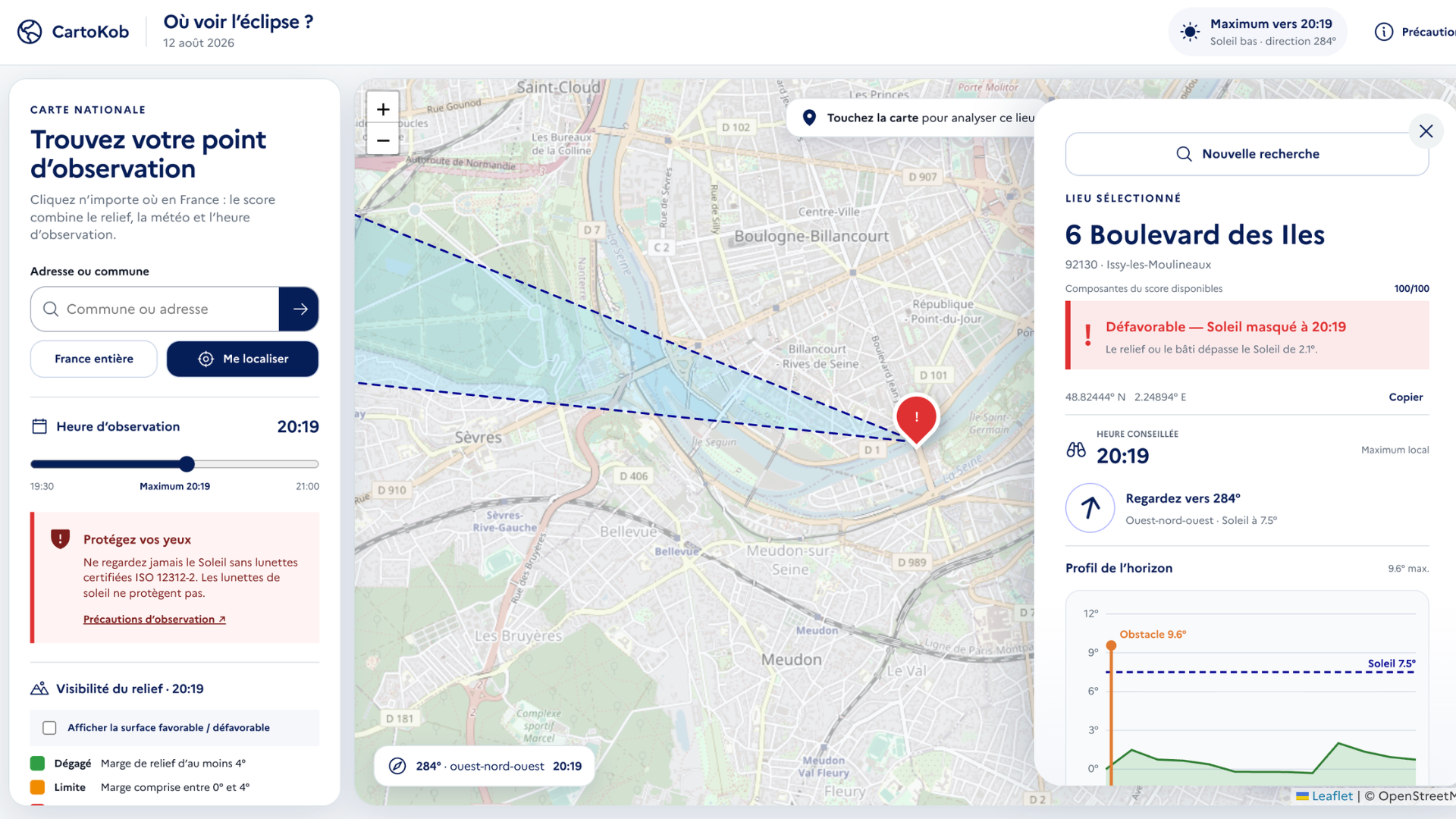Open Précautions d'observation link

(154, 619)
